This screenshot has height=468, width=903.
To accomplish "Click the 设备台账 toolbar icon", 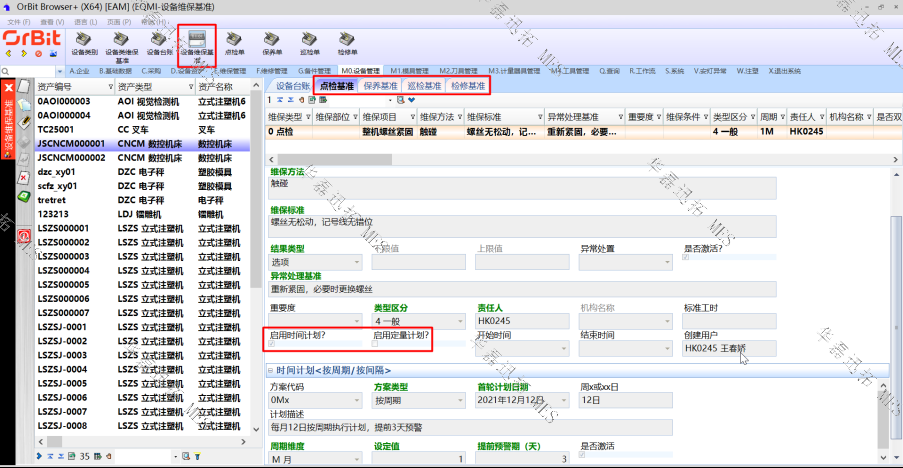I will (x=160, y=43).
